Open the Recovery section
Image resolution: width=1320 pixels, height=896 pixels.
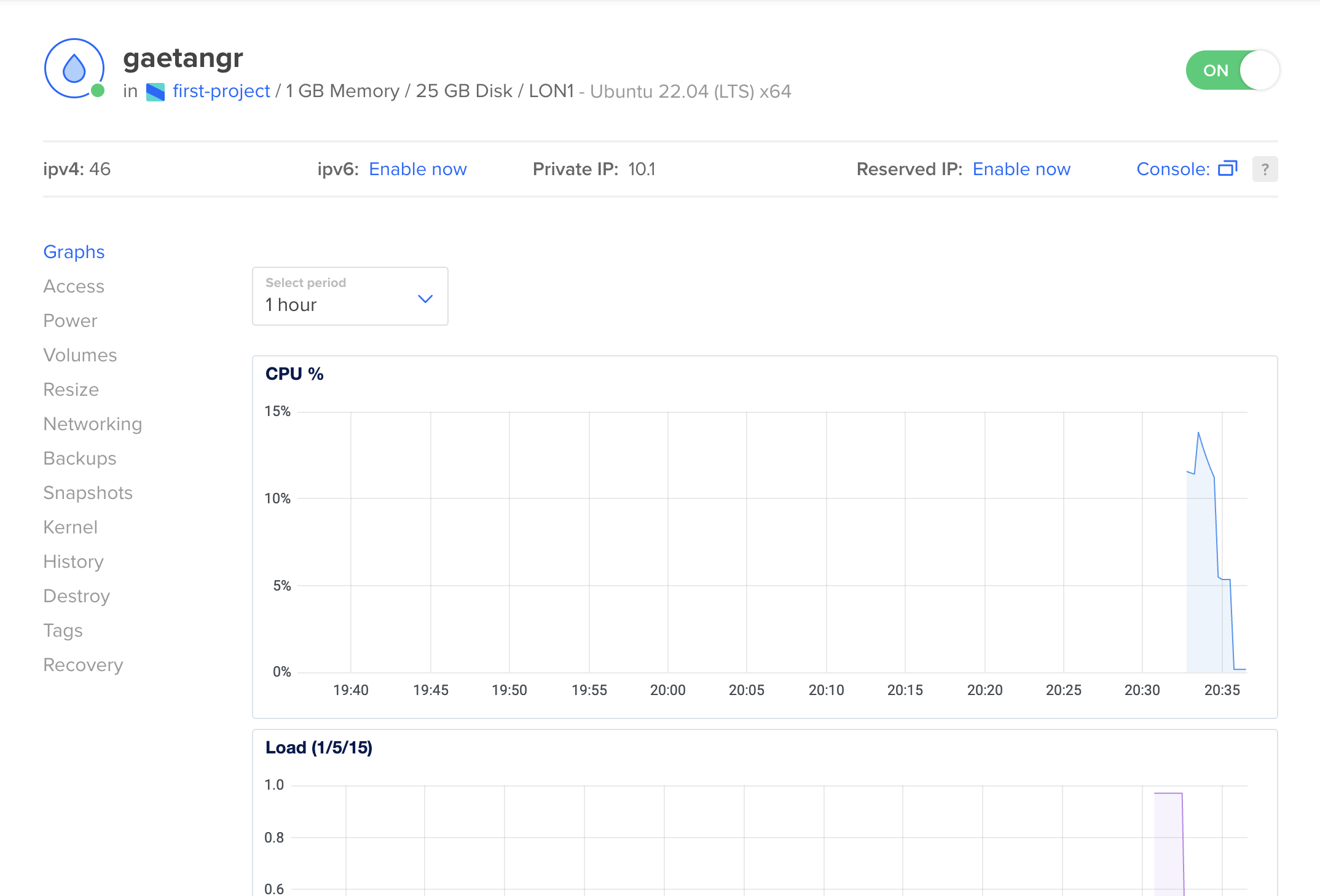pos(83,665)
